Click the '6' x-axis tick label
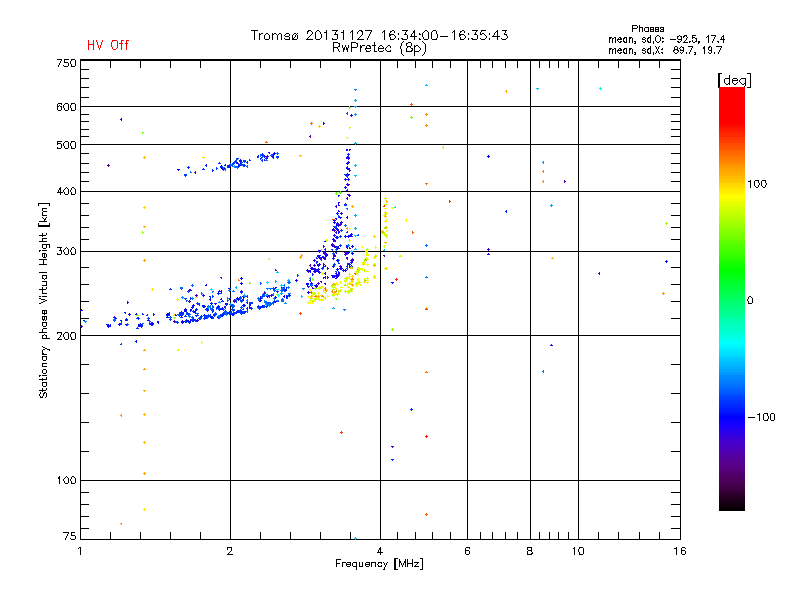Viewport: 800px width, 600px height. pos(467,551)
